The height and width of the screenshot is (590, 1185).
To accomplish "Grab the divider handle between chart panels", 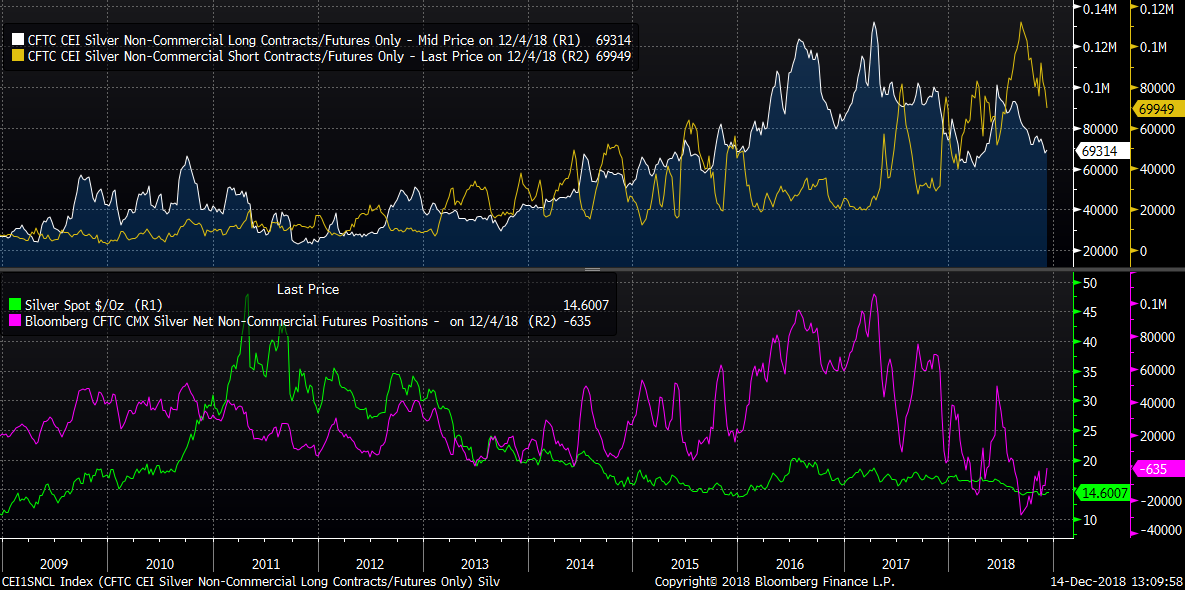I will click(x=592, y=269).
